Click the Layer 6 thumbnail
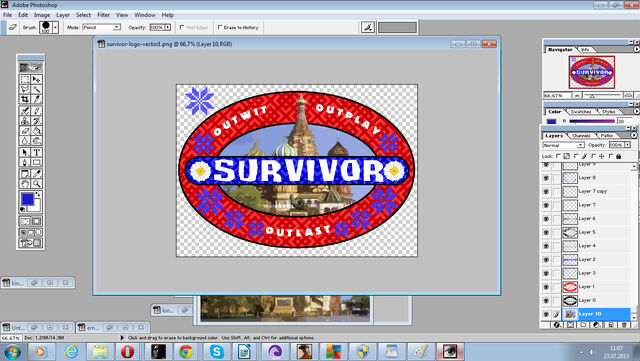The width and height of the screenshot is (640, 361). (570, 219)
